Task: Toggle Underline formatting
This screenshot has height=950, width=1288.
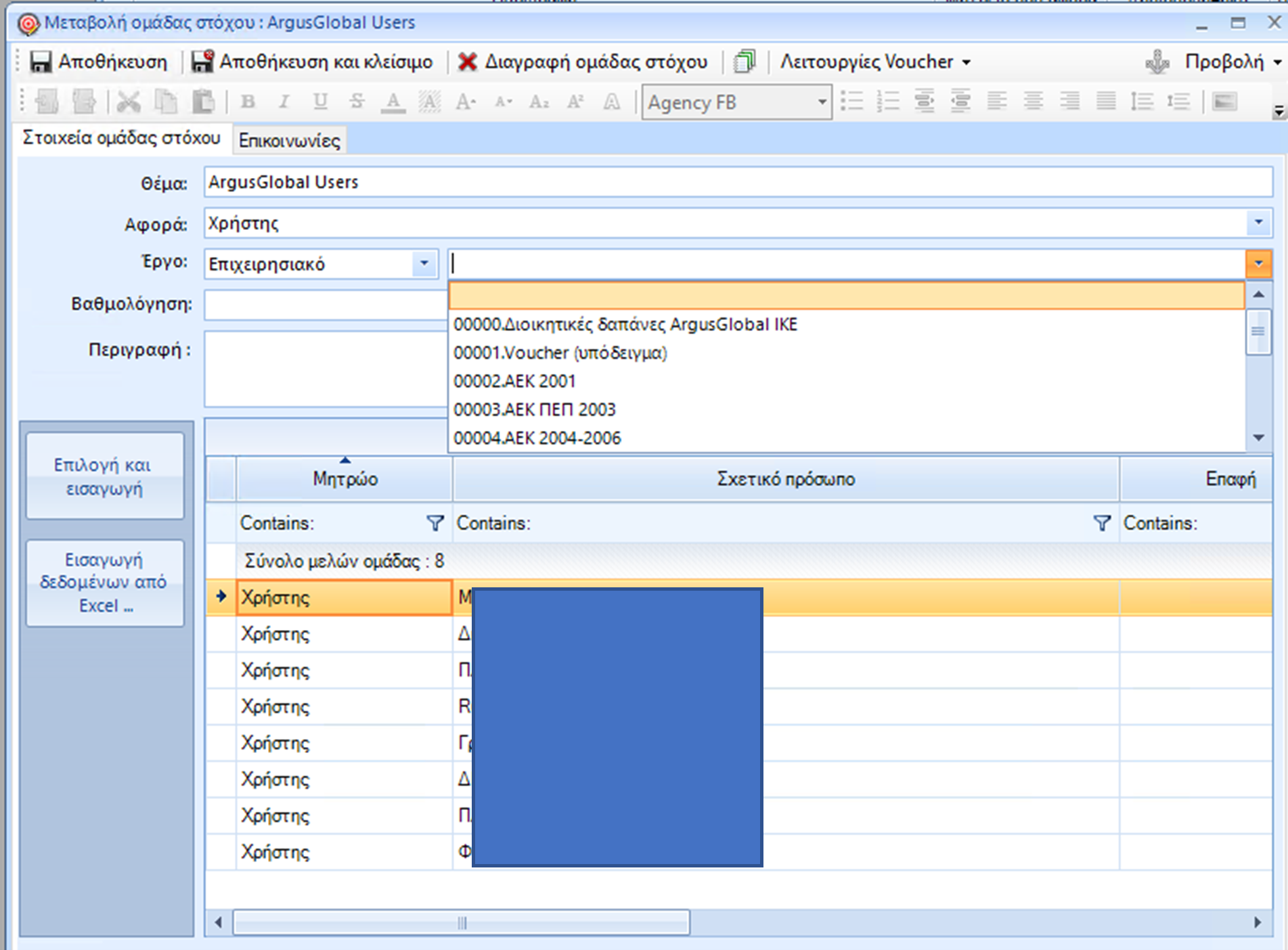Action: 320,102
